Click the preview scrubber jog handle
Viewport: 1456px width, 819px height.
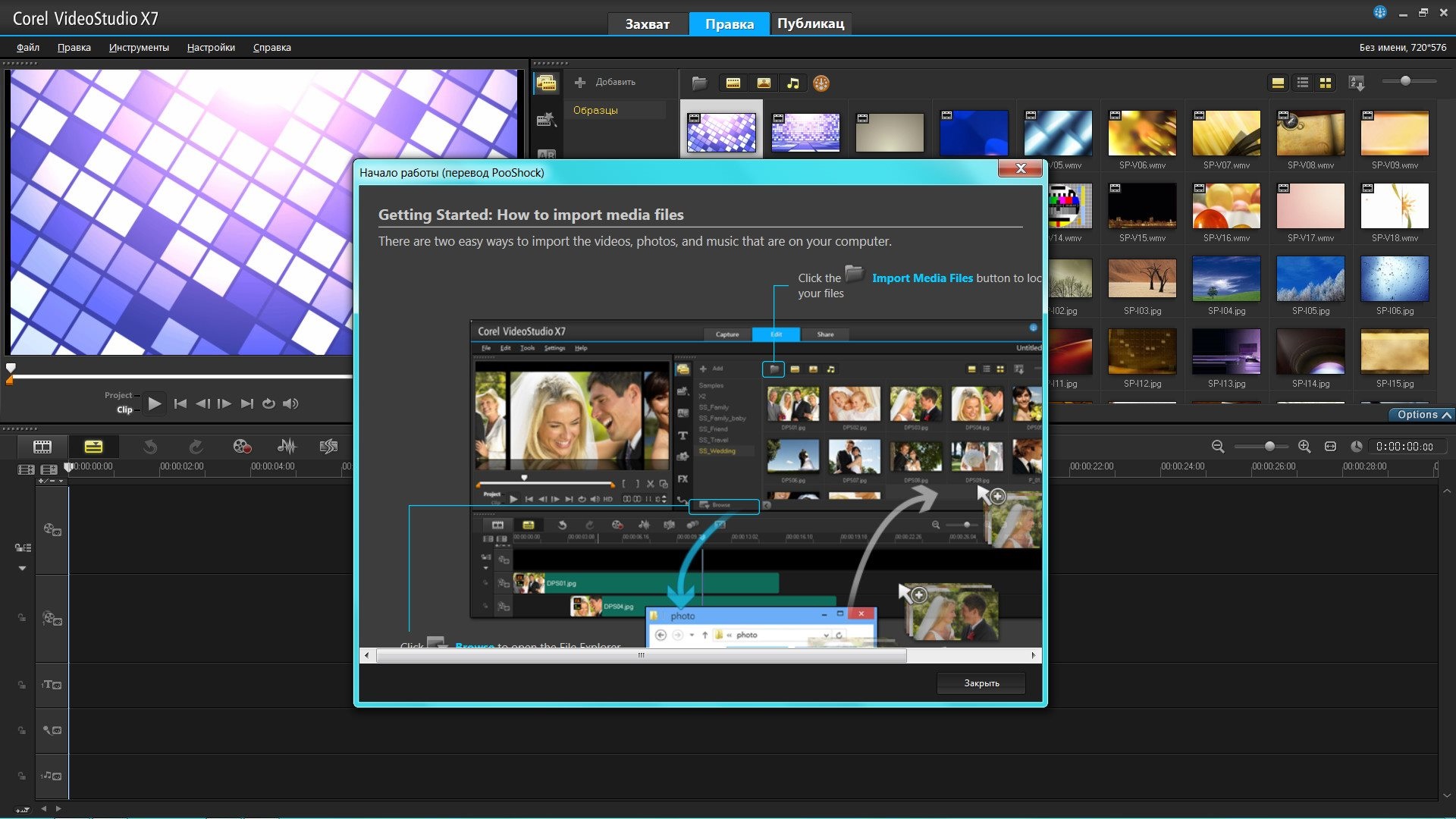(x=11, y=368)
